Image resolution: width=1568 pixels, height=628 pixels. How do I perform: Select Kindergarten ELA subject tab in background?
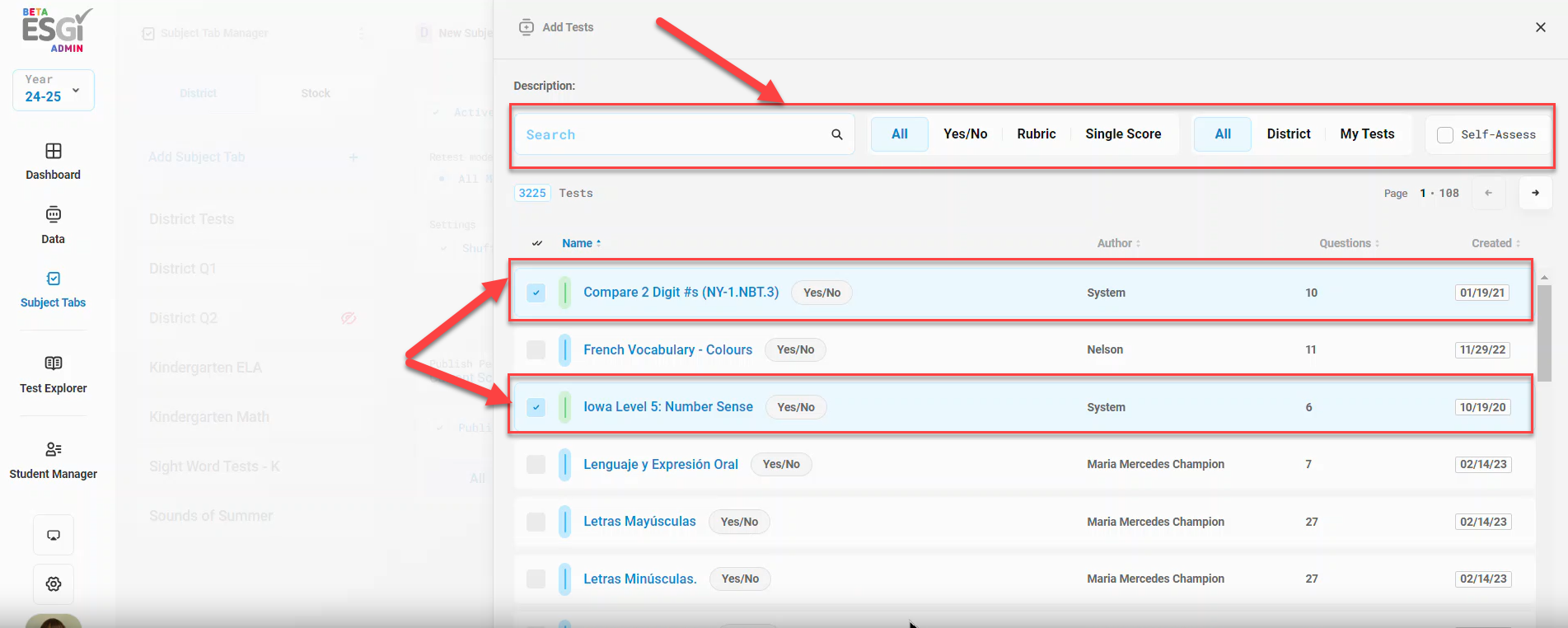(x=205, y=368)
